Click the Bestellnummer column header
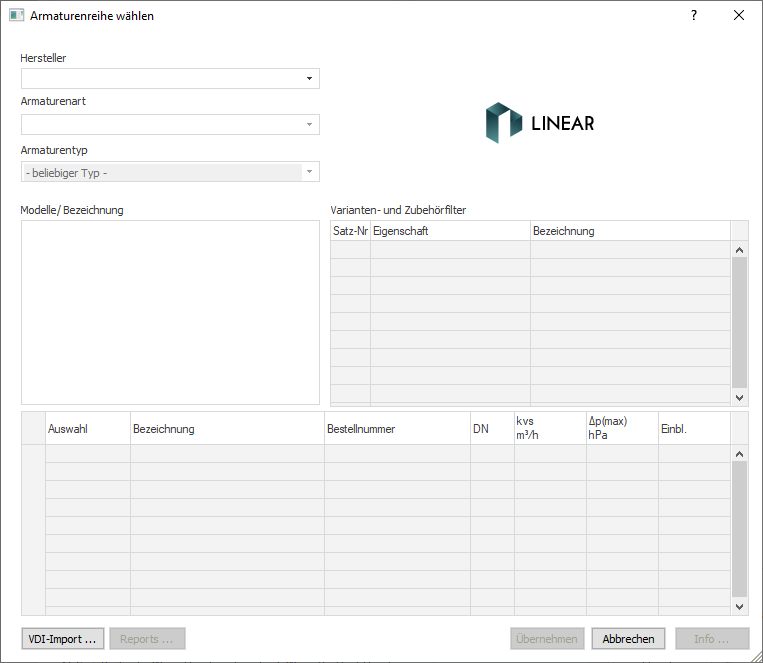Image resolution: width=763 pixels, height=663 pixels. tap(397, 428)
